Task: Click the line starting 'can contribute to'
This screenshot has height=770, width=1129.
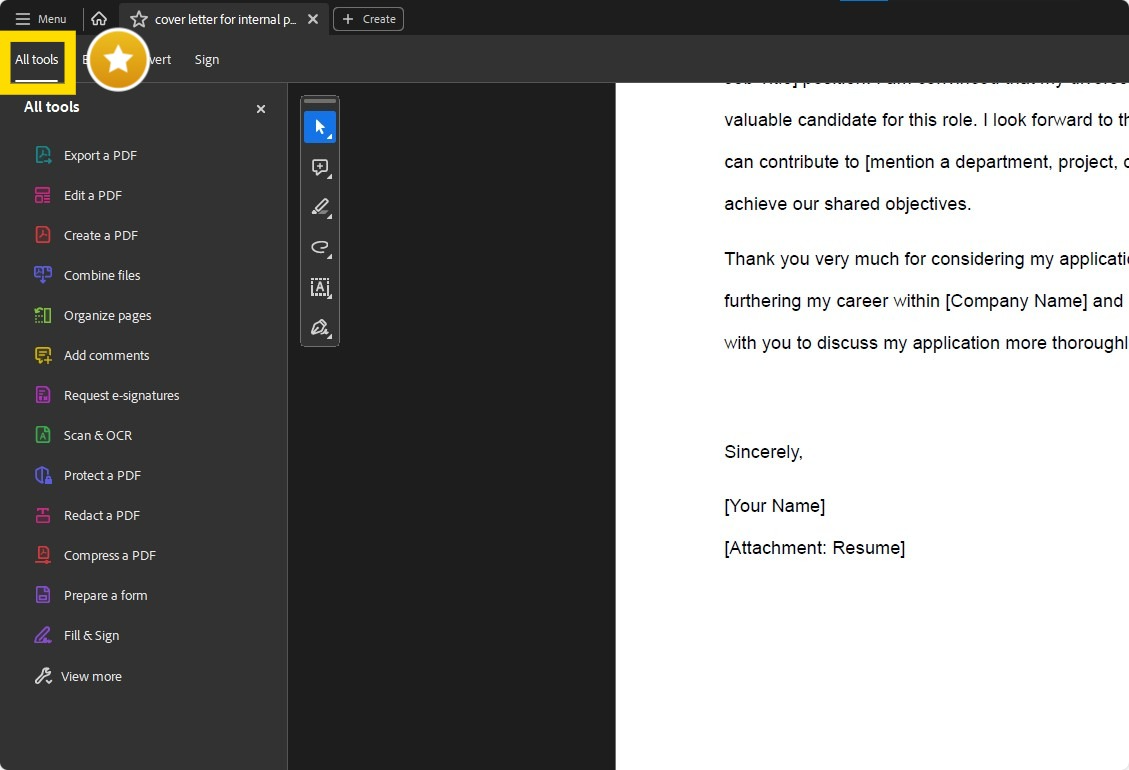Action: [x=926, y=161]
